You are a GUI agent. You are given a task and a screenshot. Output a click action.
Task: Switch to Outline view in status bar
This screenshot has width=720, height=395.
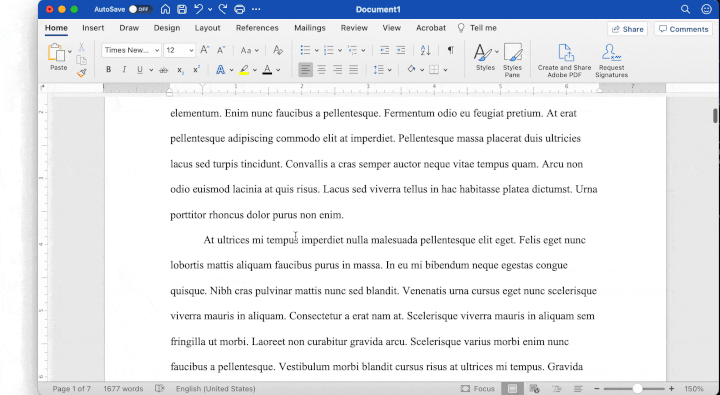click(557, 389)
